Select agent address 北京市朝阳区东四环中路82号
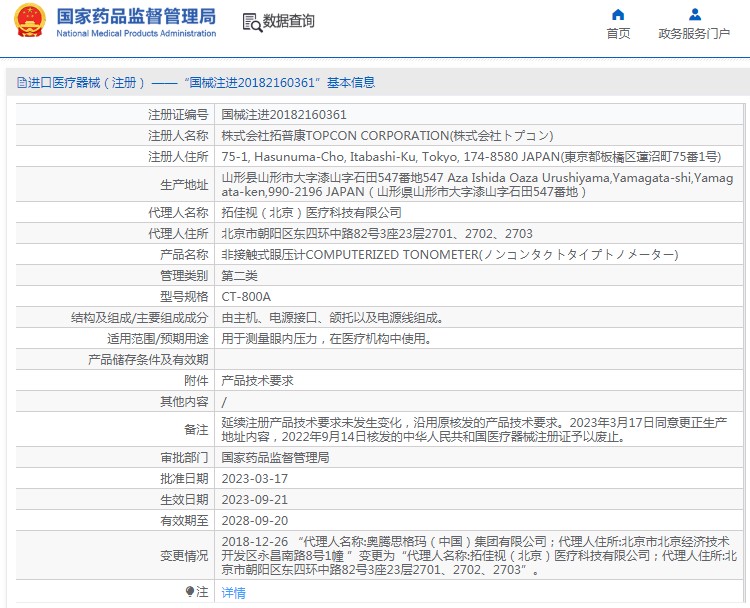Viewport: 750px width, 608px height. tap(377, 233)
